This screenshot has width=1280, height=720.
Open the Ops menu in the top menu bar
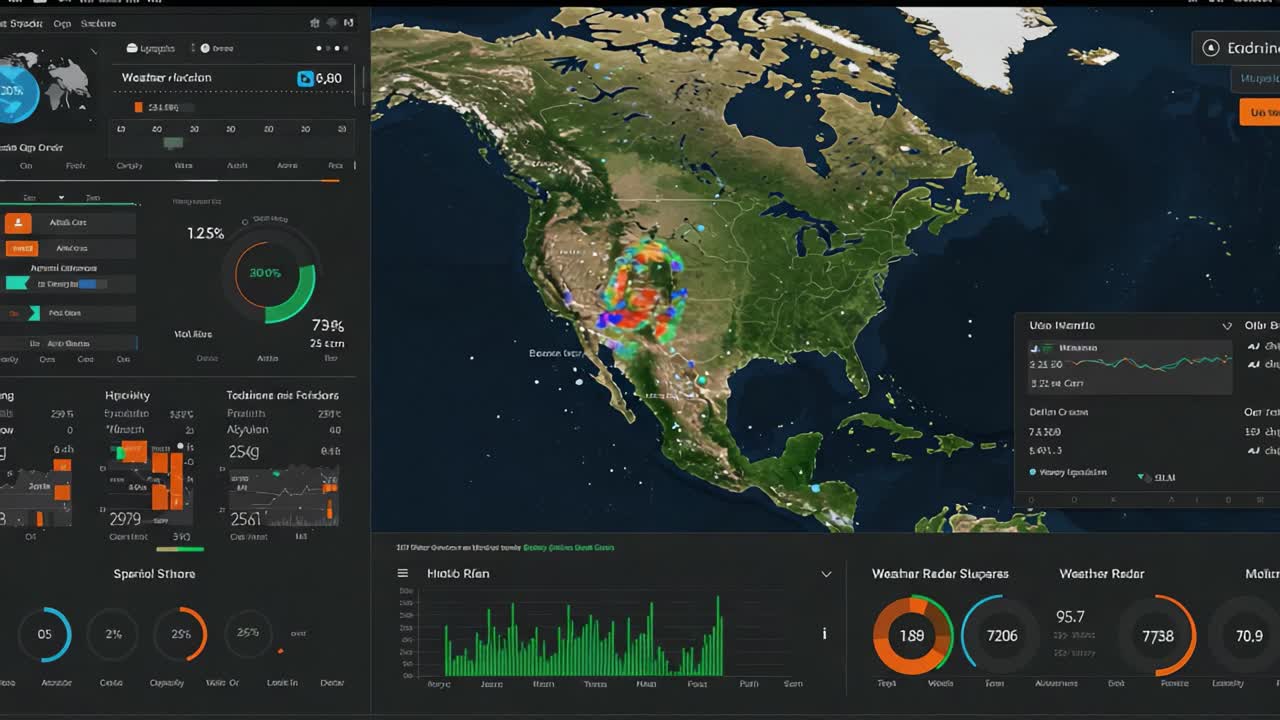62,23
